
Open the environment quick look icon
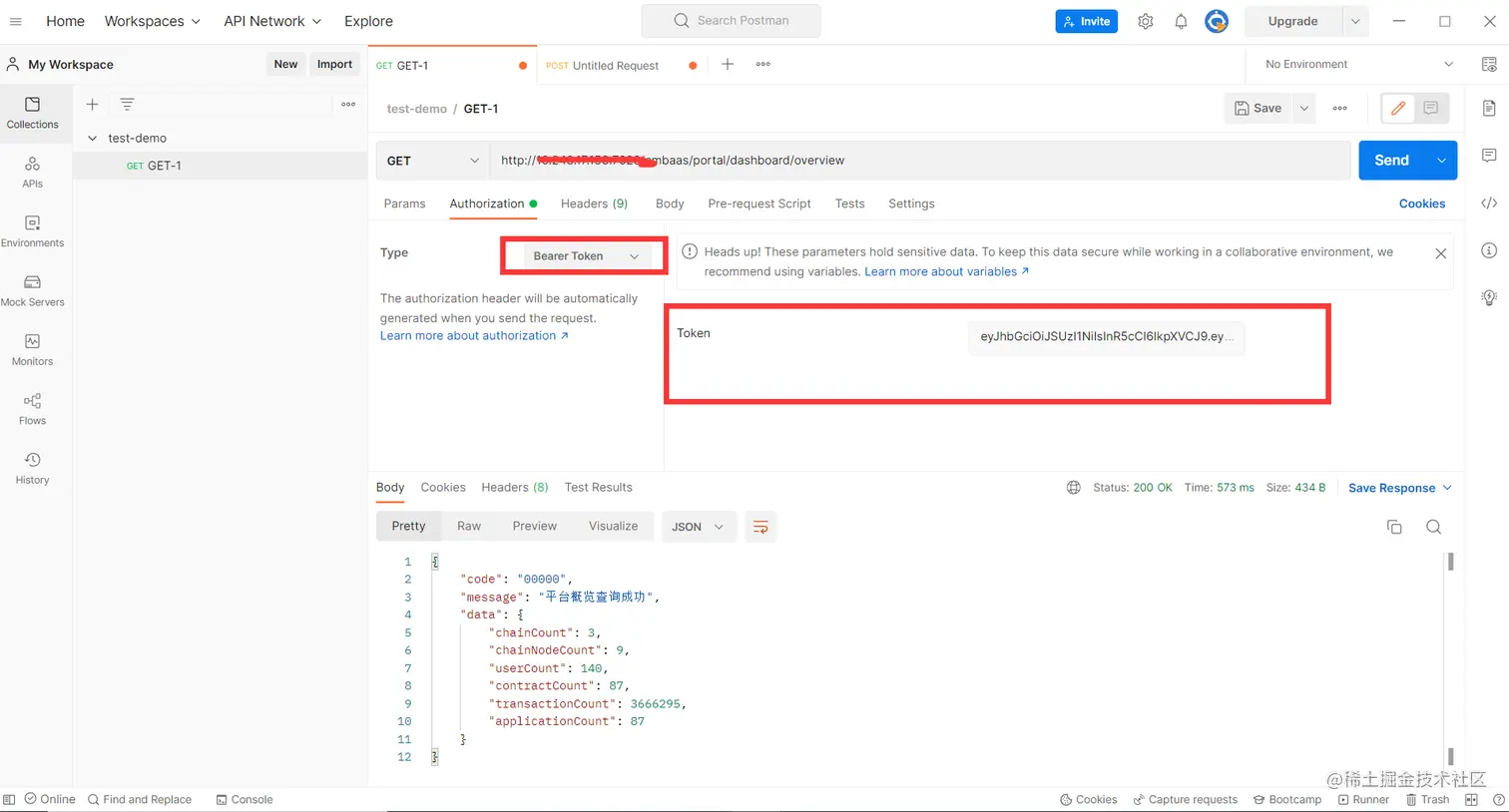click(1489, 64)
